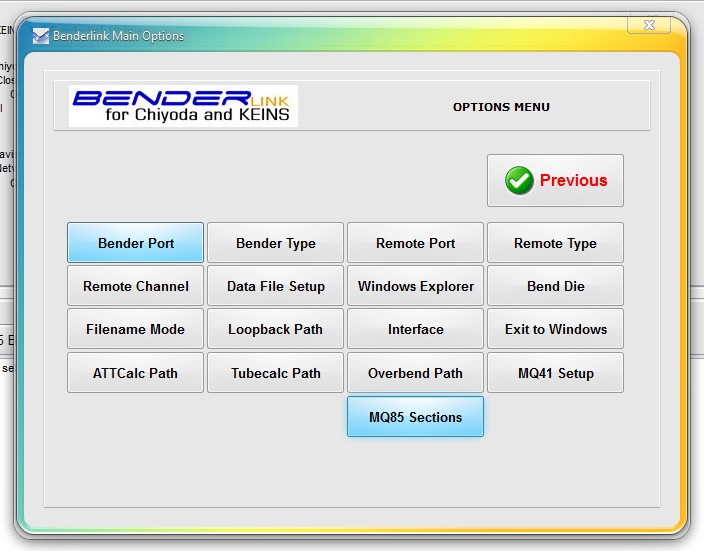
Task: Configure the Tubecalc Path
Action: [275, 373]
